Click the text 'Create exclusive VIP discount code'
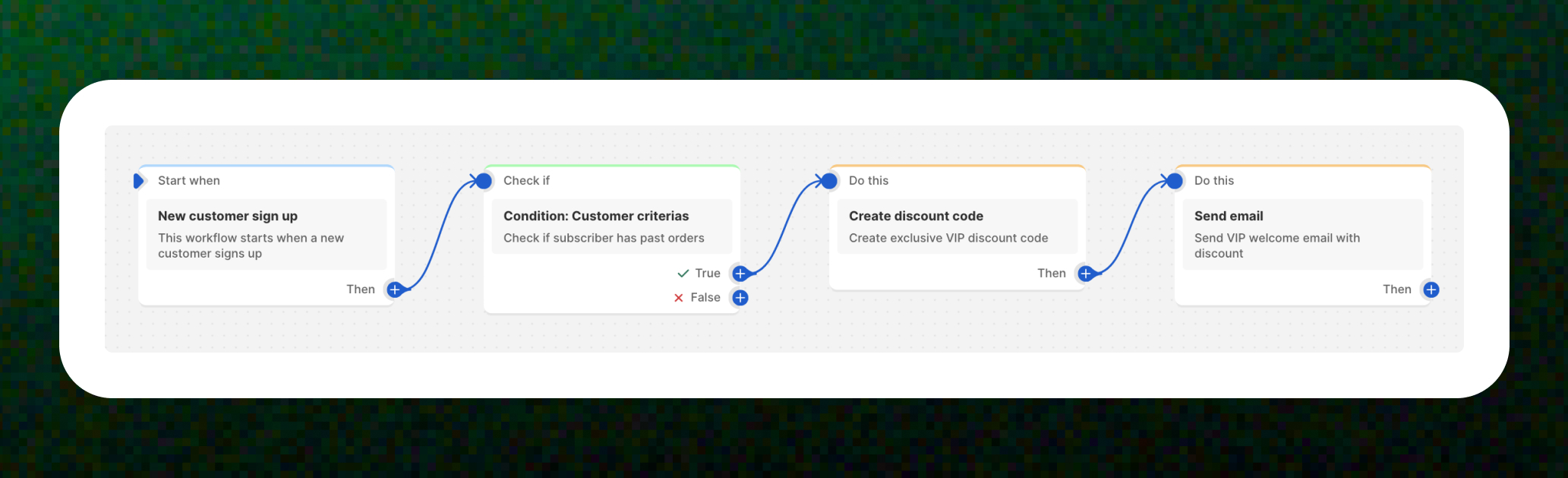The width and height of the screenshot is (1568, 478). click(x=948, y=238)
